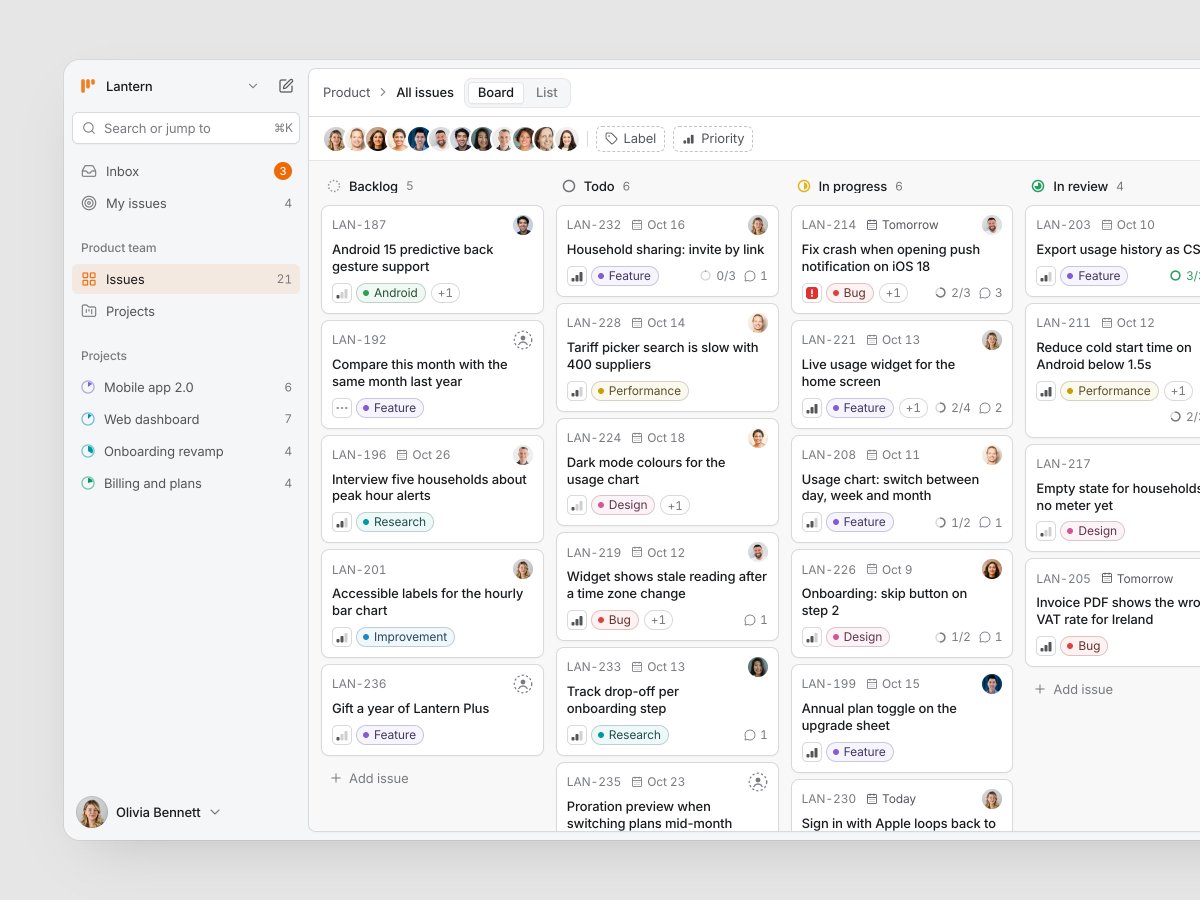Switch to the List view

click(546, 93)
